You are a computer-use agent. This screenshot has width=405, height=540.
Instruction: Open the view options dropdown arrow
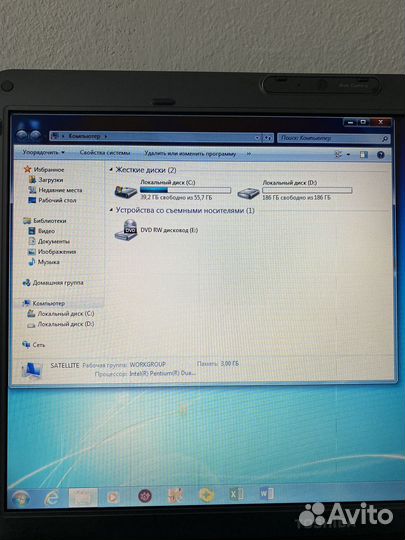coord(348,155)
